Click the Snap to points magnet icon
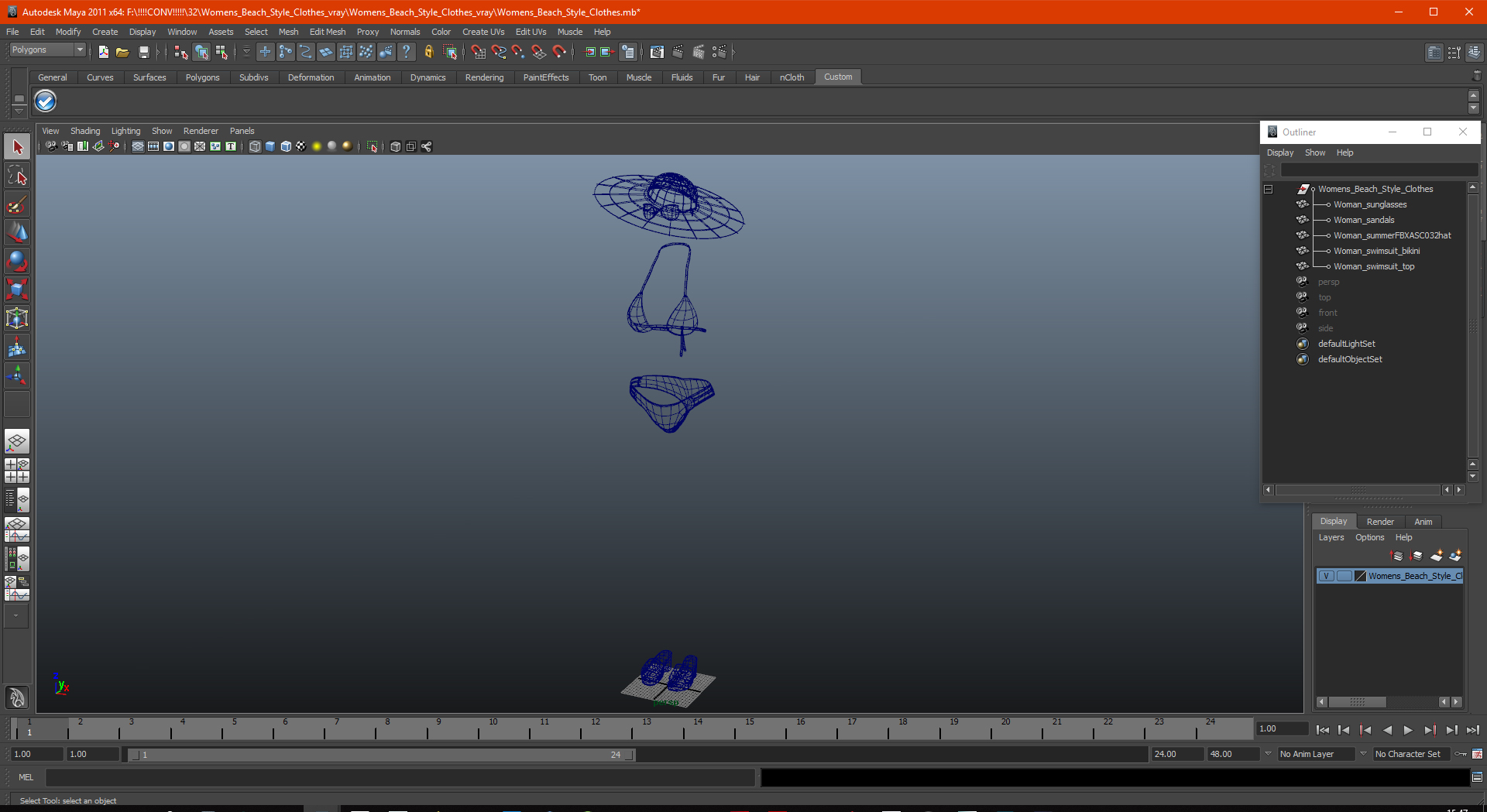Viewport: 1487px width, 812px height. pos(518,52)
